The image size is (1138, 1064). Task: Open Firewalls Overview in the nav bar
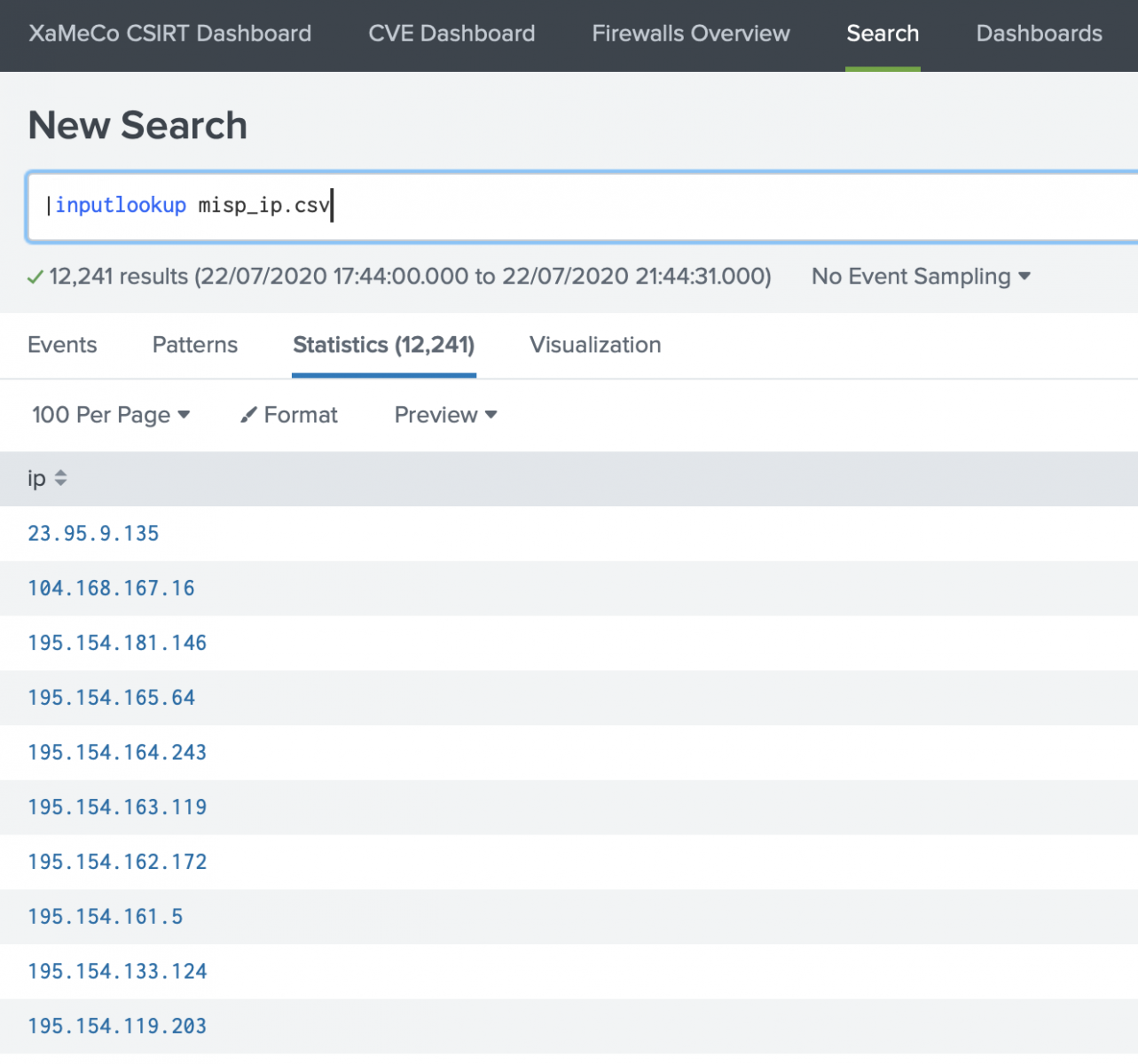click(x=691, y=34)
